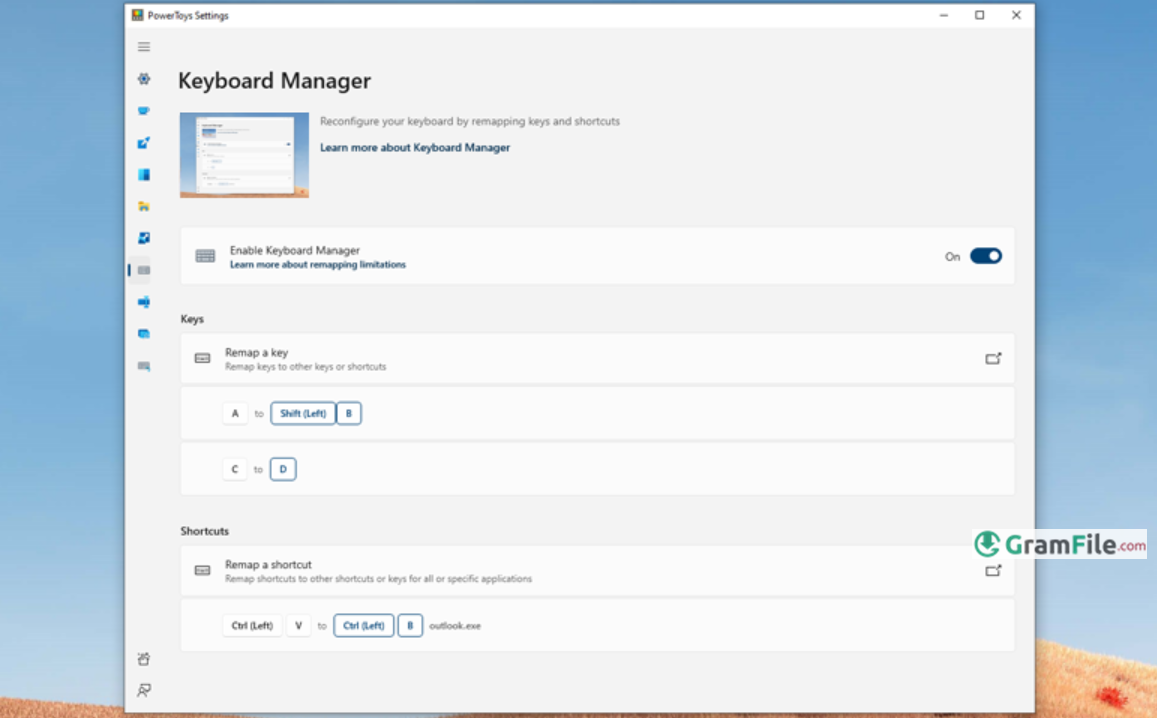Click the source Ctrl (Left) shortcut key
This screenshot has width=1157, height=718.
click(252, 626)
